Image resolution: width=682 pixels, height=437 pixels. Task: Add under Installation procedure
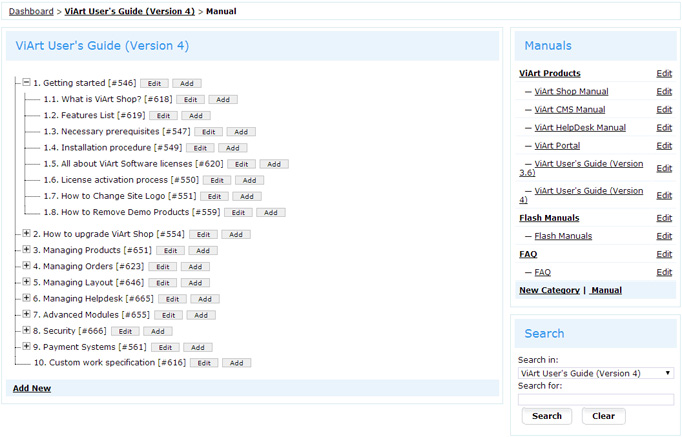pos(233,148)
